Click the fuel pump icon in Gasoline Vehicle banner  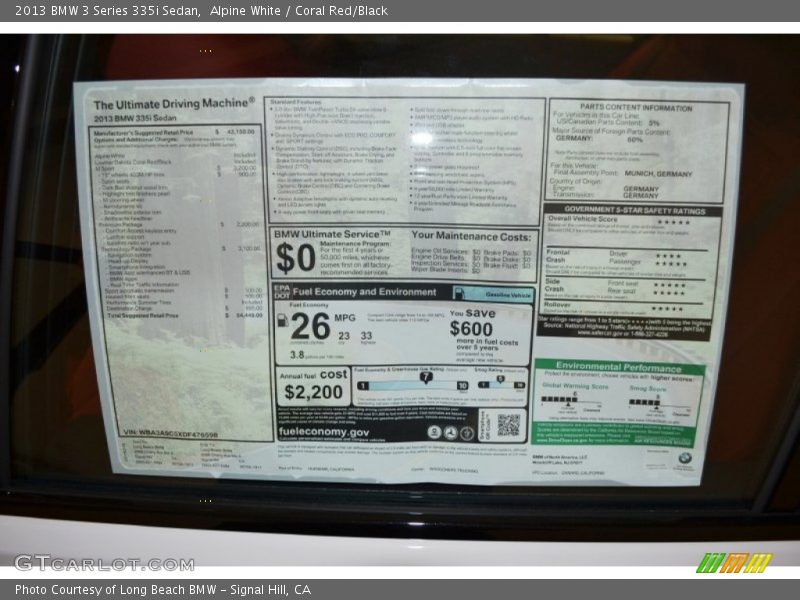pyautogui.click(x=459, y=293)
